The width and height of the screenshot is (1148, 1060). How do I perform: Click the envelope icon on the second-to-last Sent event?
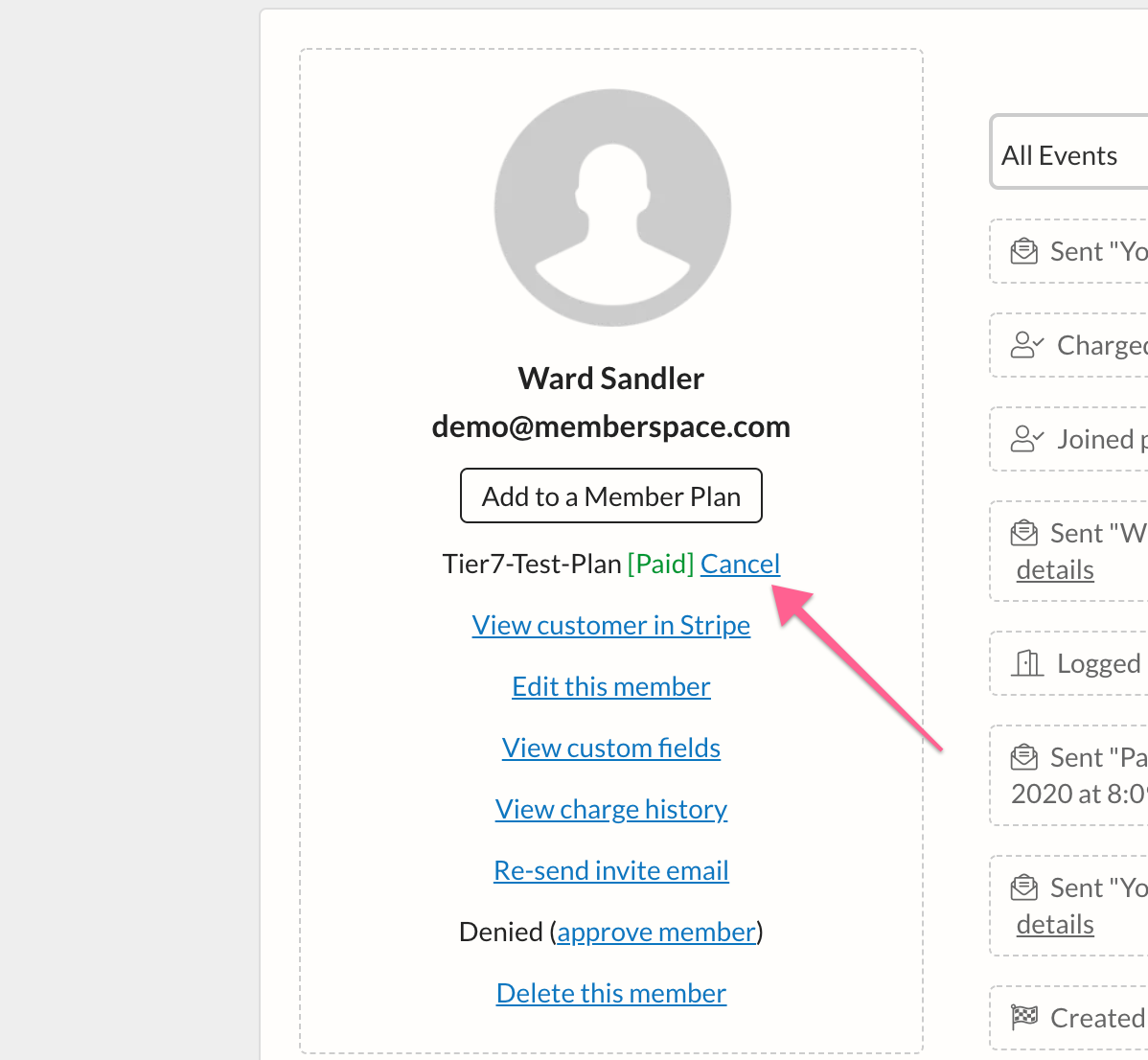pos(1024,887)
